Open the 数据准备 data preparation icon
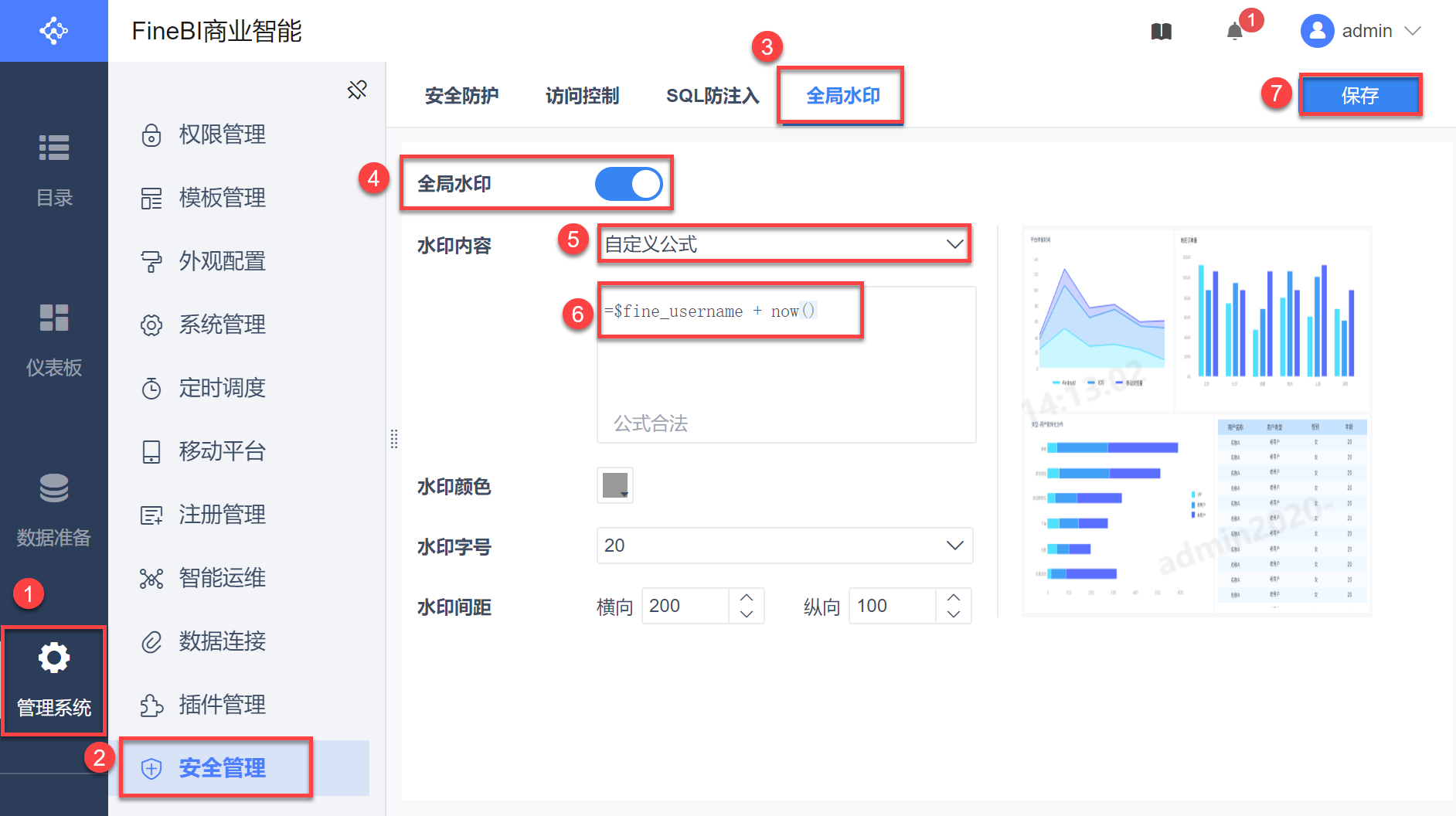The image size is (1456, 816). pos(54,488)
